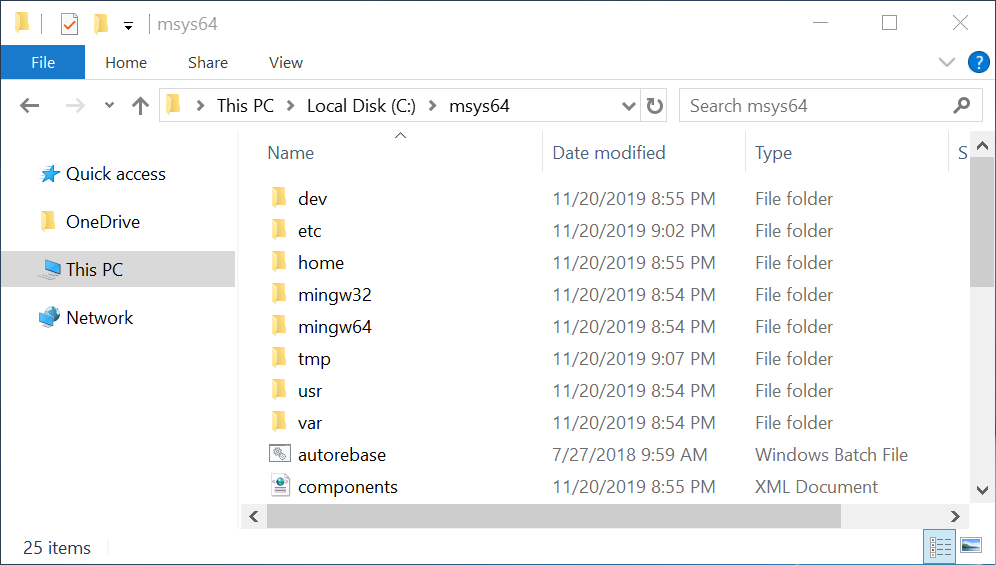Go up one folder level
The width and height of the screenshot is (996, 565).
[x=140, y=106]
